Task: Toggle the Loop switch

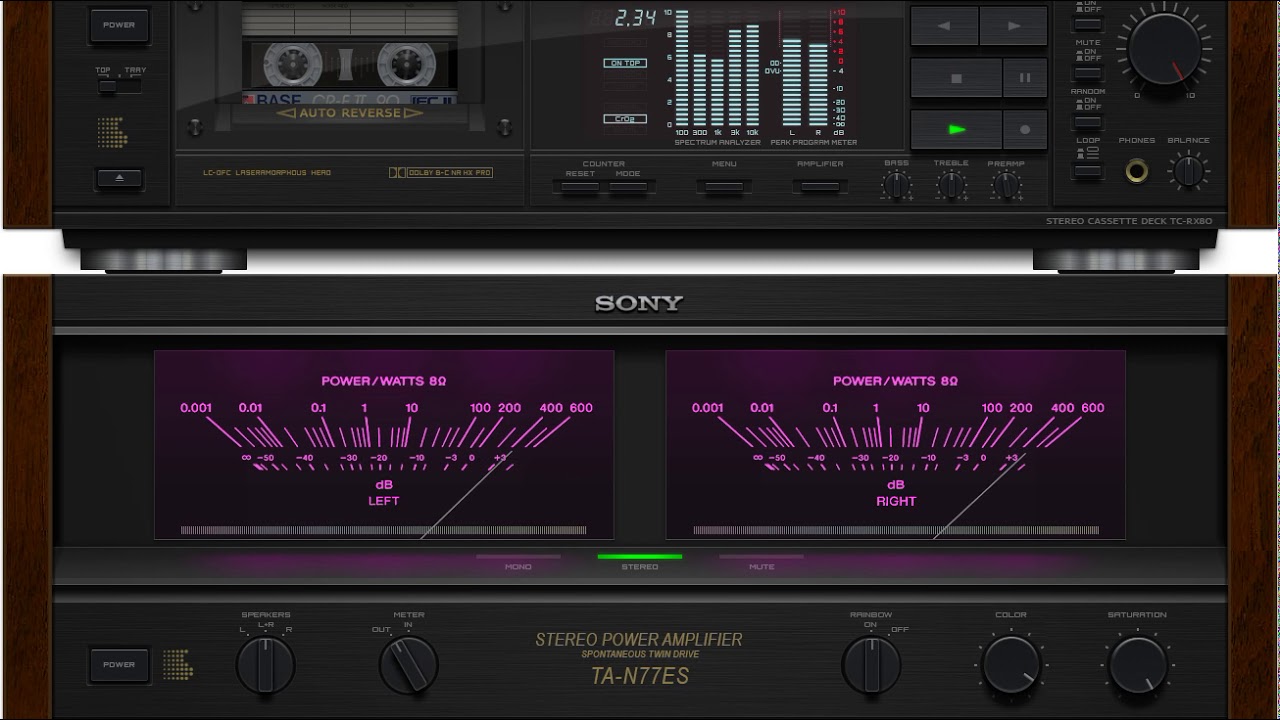Action: tap(1087, 171)
